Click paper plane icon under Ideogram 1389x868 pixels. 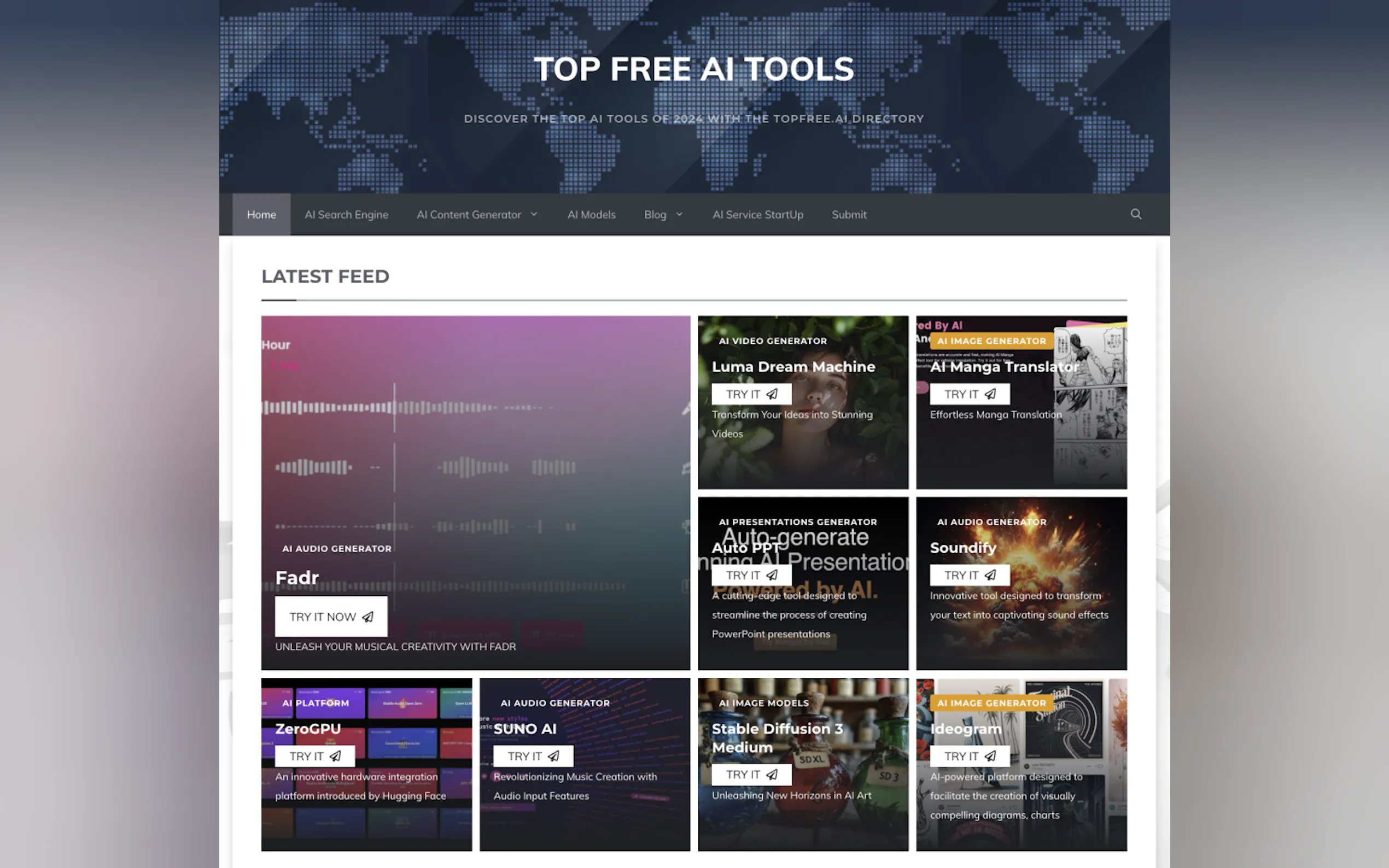(990, 756)
